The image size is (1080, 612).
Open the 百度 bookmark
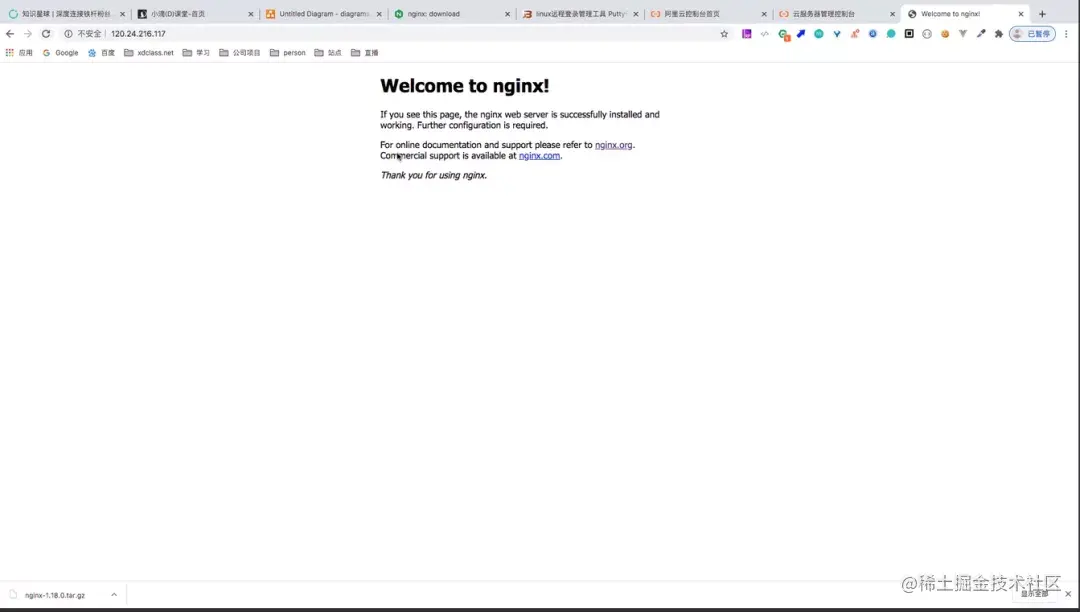(101, 52)
